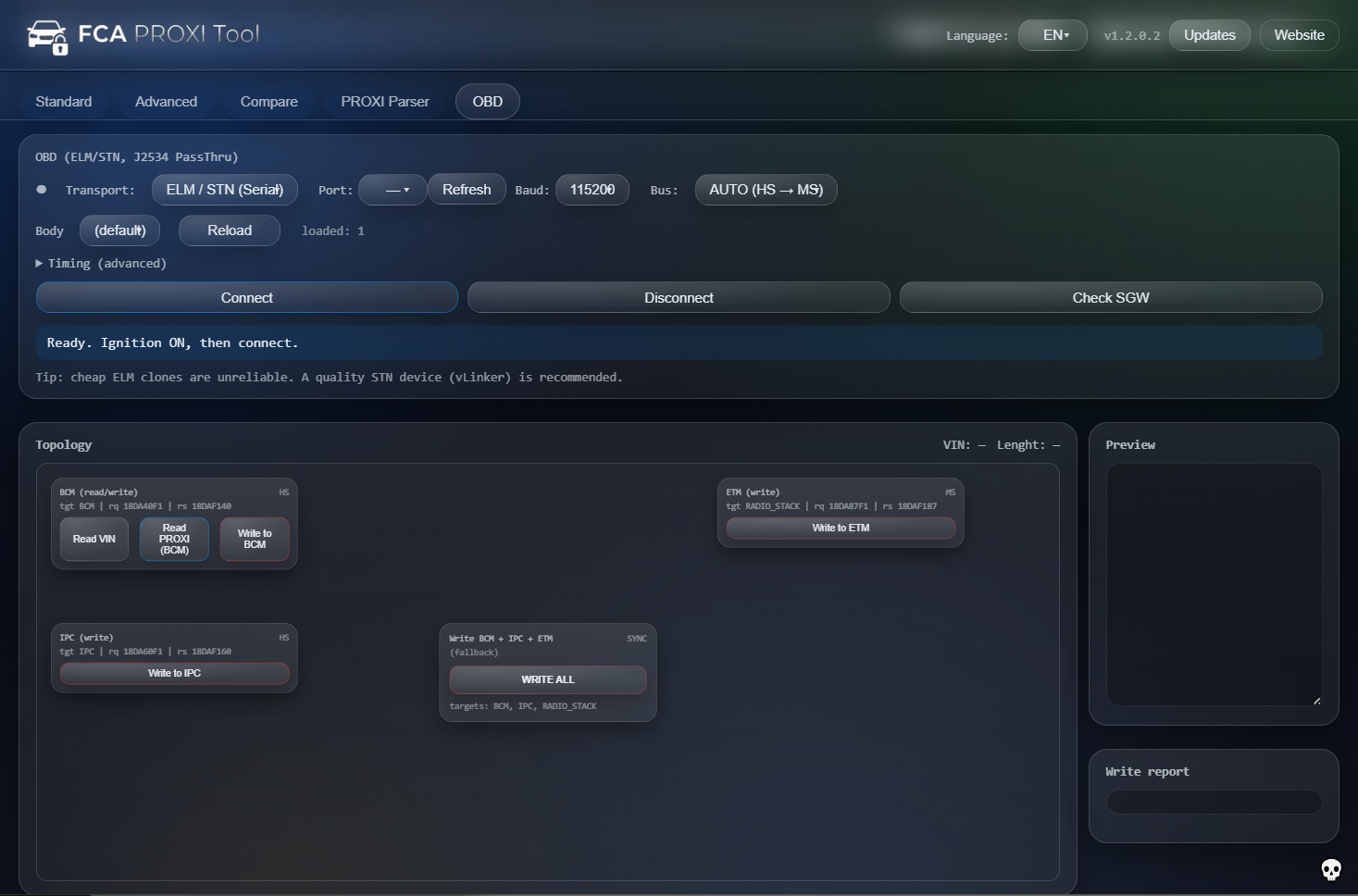Open Updates from the top bar
Image resolution: width=1358 pixels, height=896 pixels.
(1209, 34)
